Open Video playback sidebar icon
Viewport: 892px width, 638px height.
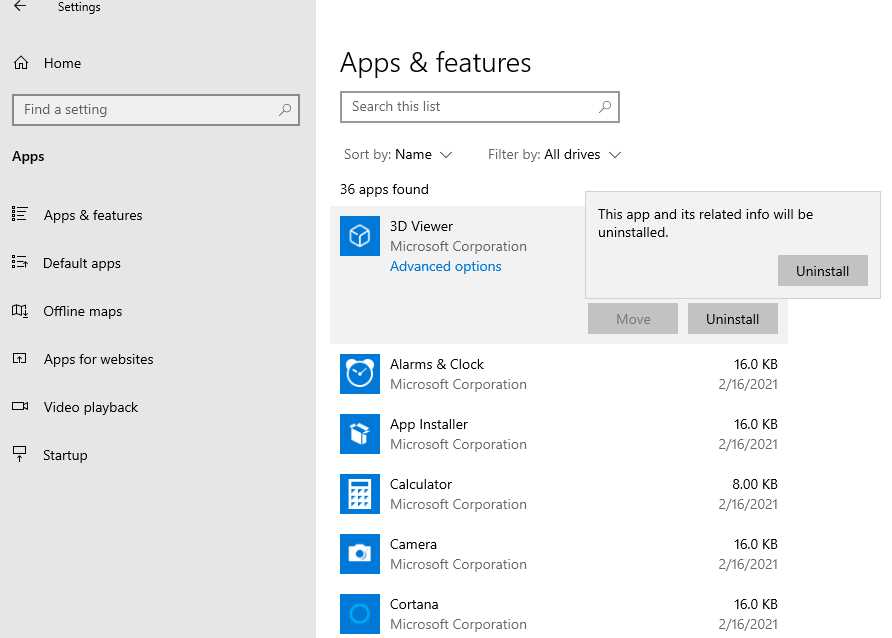coord(20,406)
